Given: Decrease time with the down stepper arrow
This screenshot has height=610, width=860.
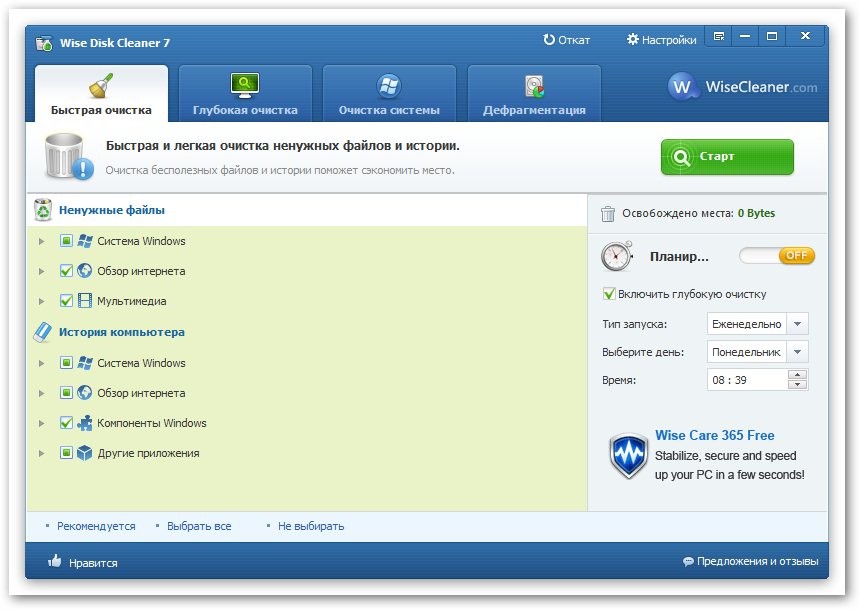Looking at the screenshot, I should pyautogui.click(x=797, y=385).
